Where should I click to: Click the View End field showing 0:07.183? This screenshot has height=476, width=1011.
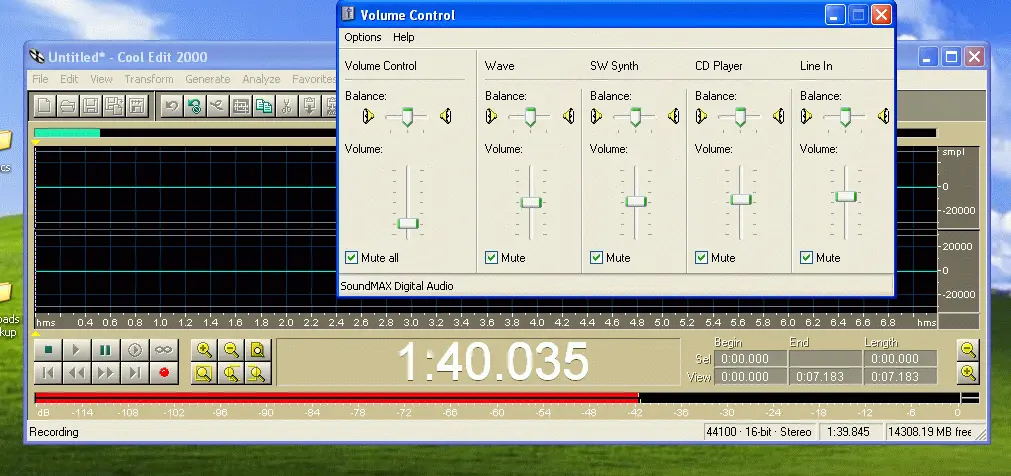(x=825, y=377)
